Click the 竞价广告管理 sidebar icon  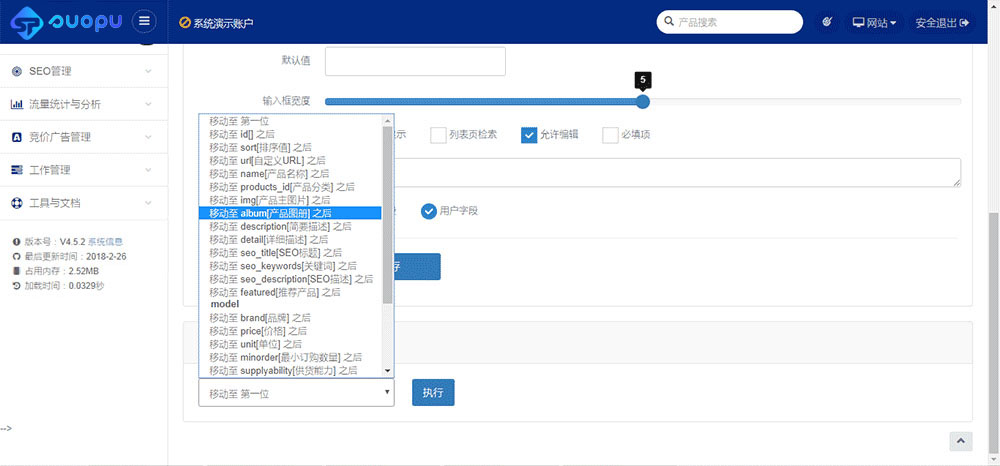pos(17,137)
